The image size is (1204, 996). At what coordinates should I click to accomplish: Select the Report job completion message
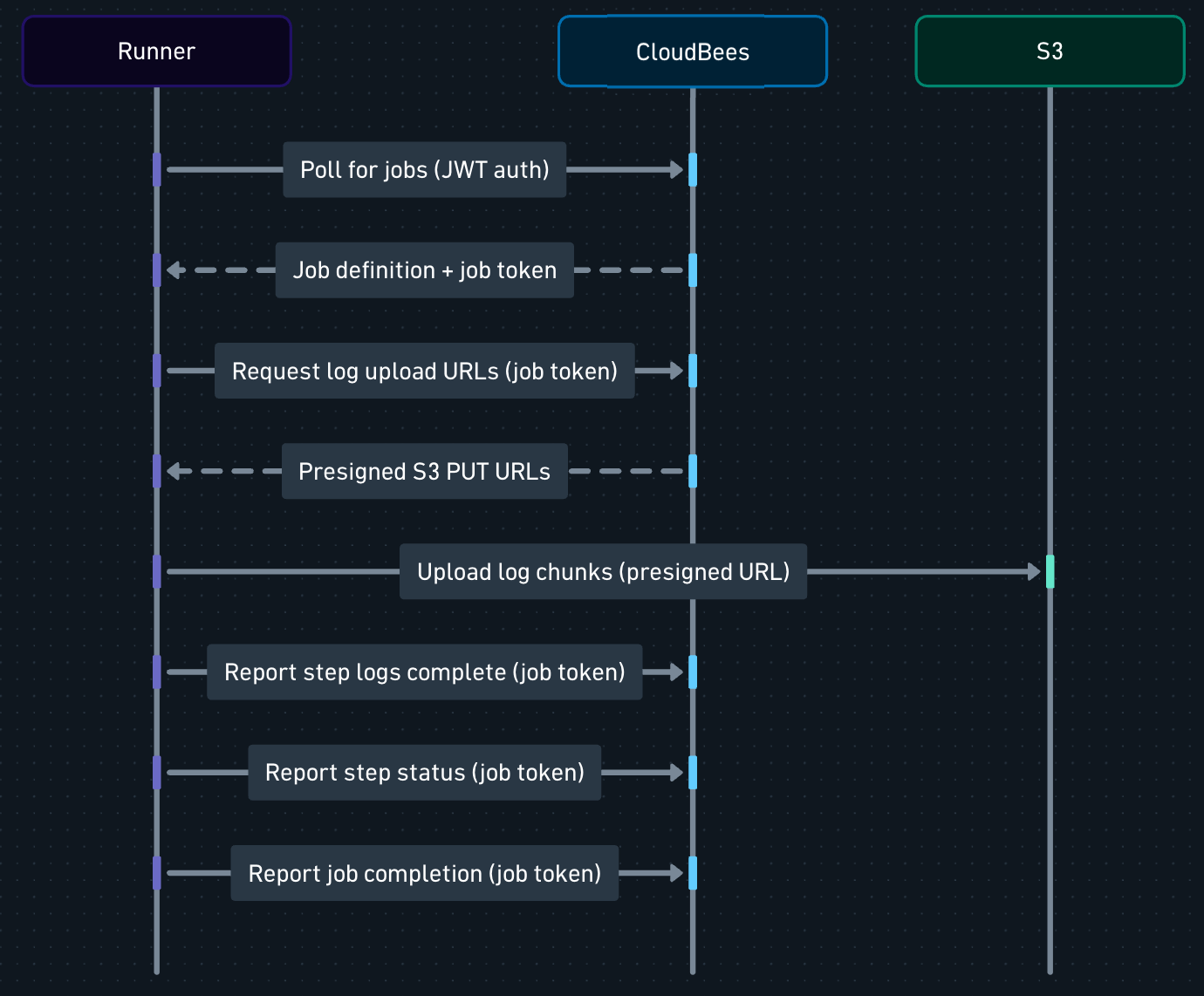425,873
